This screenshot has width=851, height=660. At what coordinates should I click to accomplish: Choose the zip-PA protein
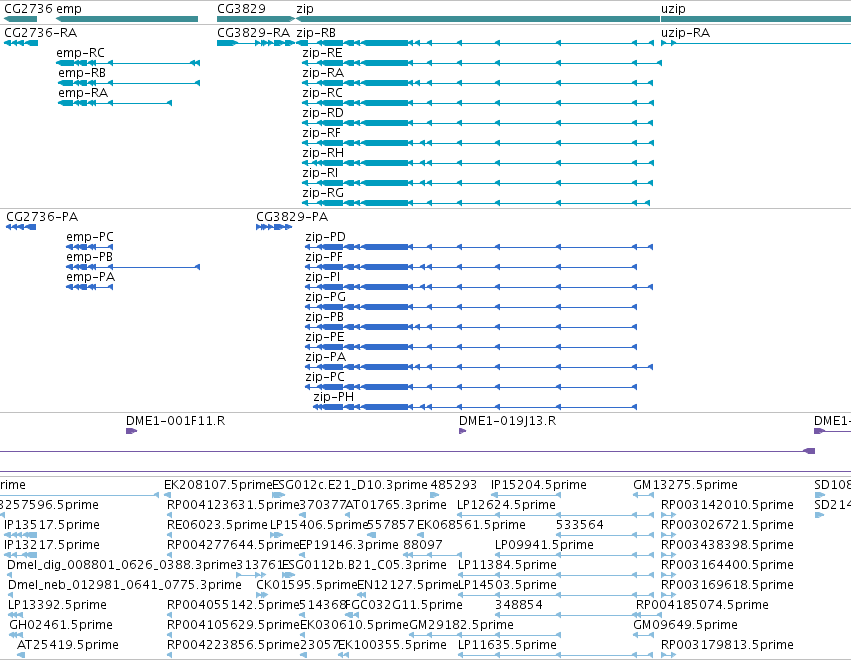coord(325,357)
